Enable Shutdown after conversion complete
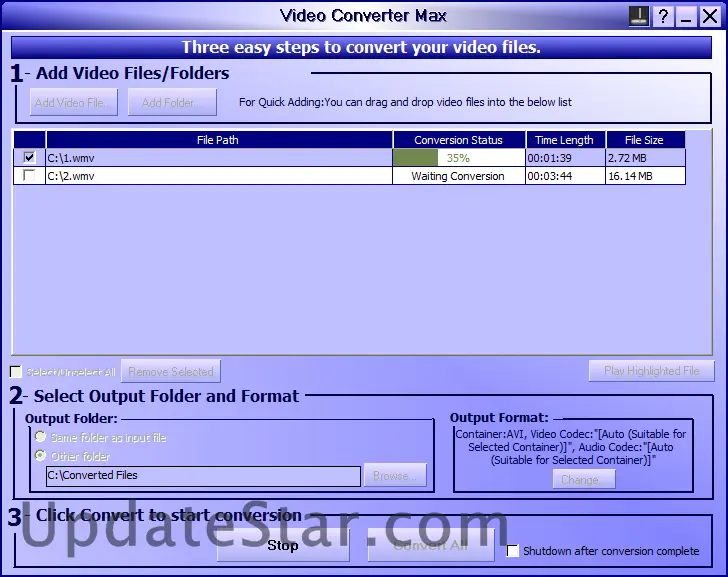Viewport: 728px width, 577px height. point(513,551)
